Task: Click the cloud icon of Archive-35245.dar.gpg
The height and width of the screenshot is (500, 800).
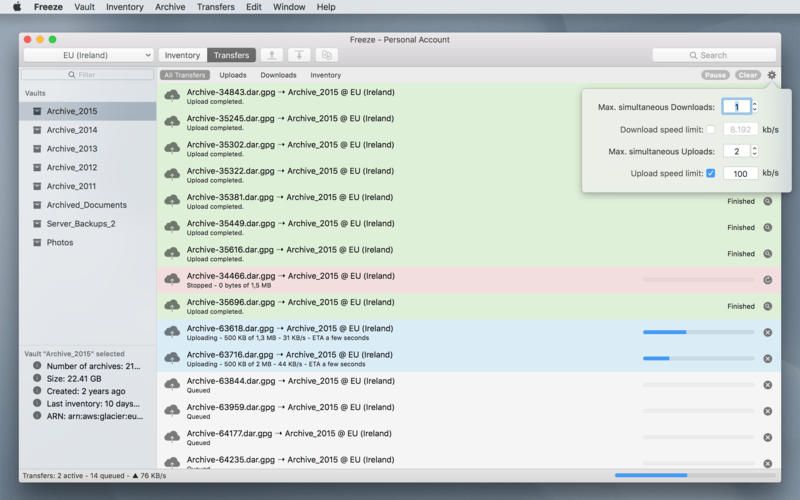Action: tap(172, 122)
